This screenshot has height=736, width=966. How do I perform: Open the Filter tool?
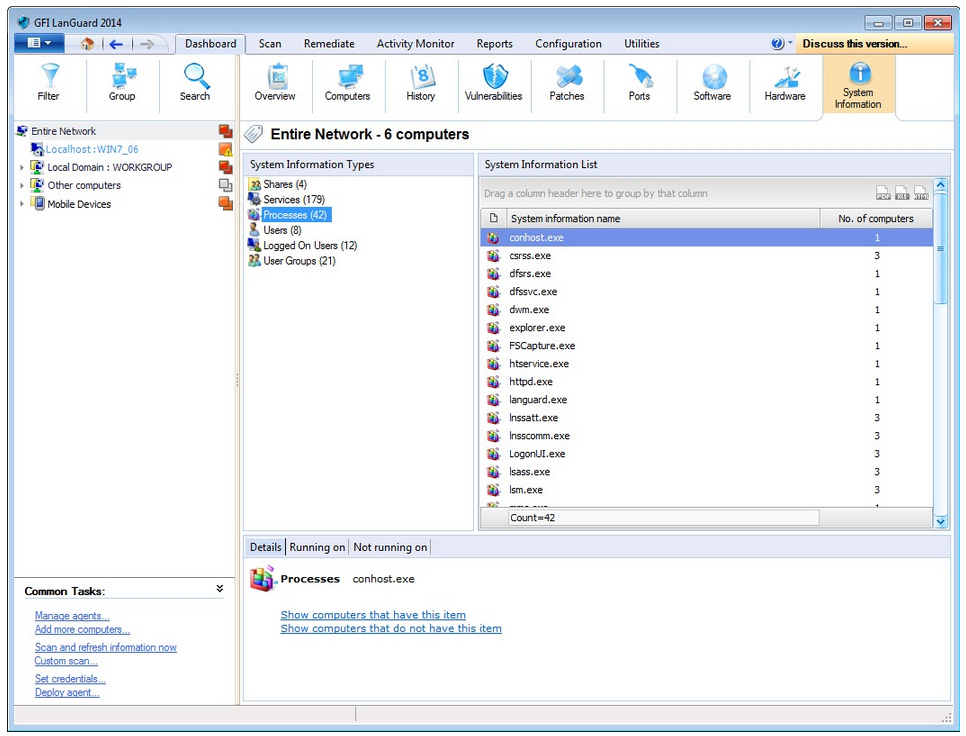49,83
